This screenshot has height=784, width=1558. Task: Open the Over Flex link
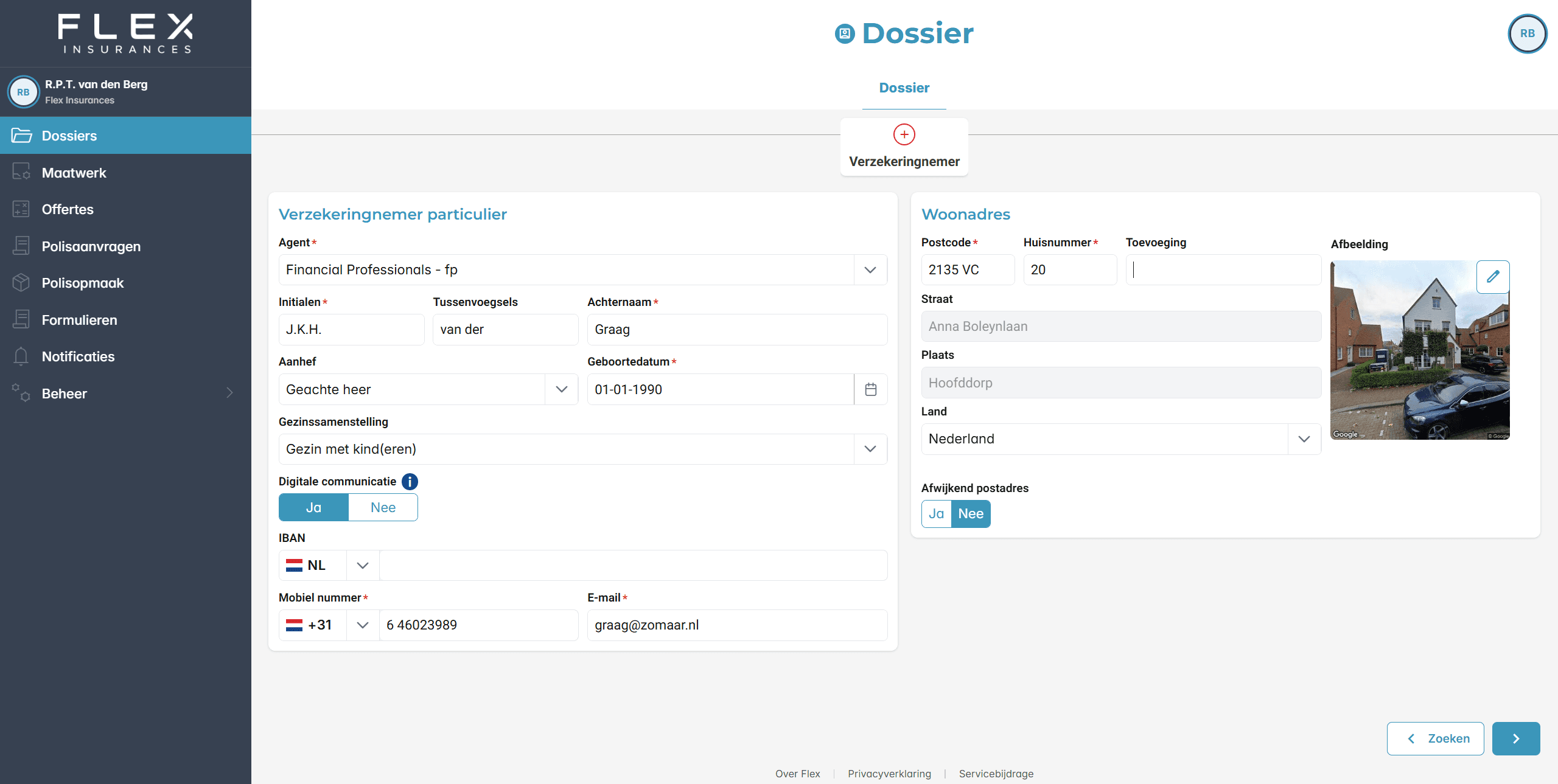797,774
